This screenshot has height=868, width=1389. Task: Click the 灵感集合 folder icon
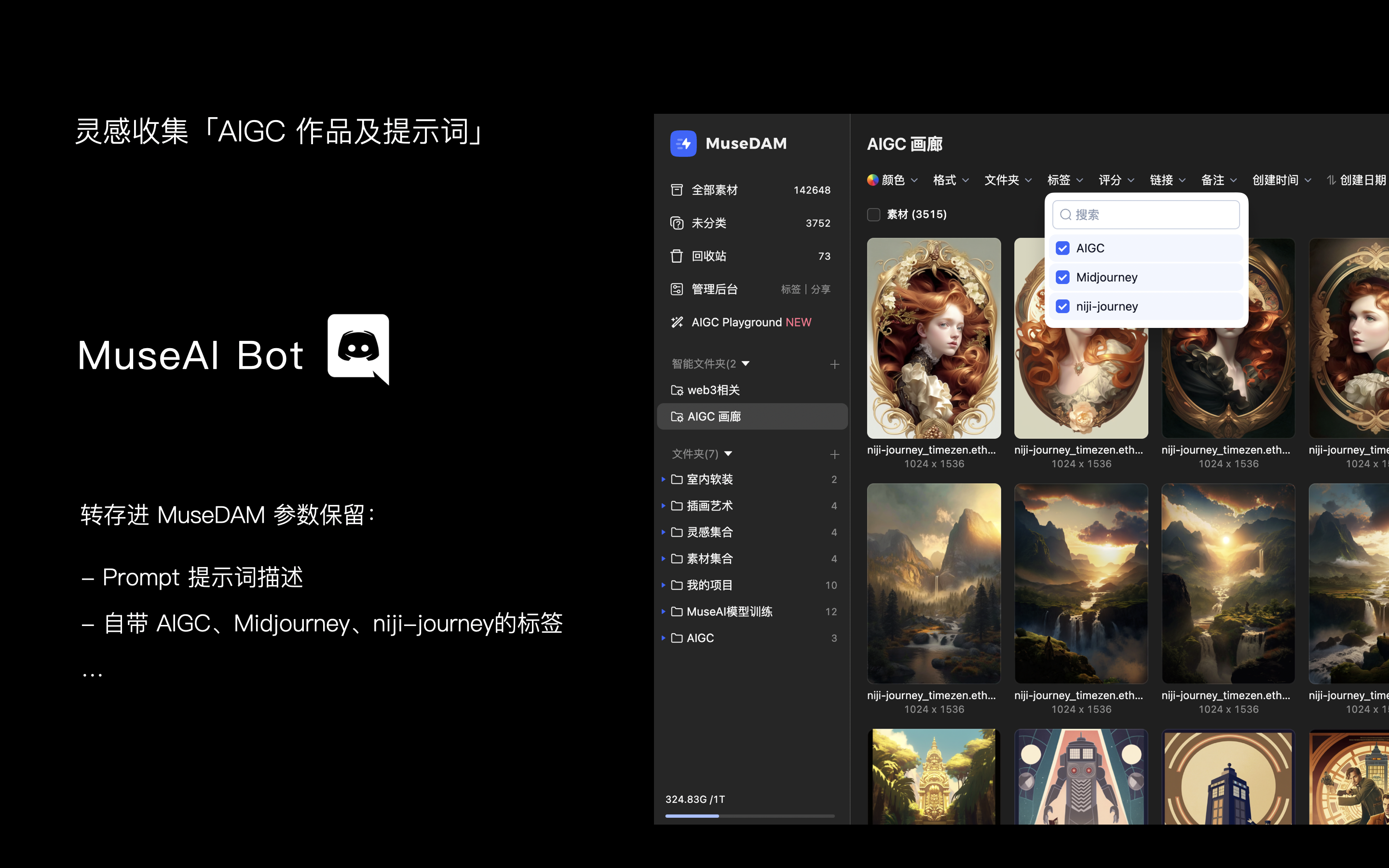point(677,532)
